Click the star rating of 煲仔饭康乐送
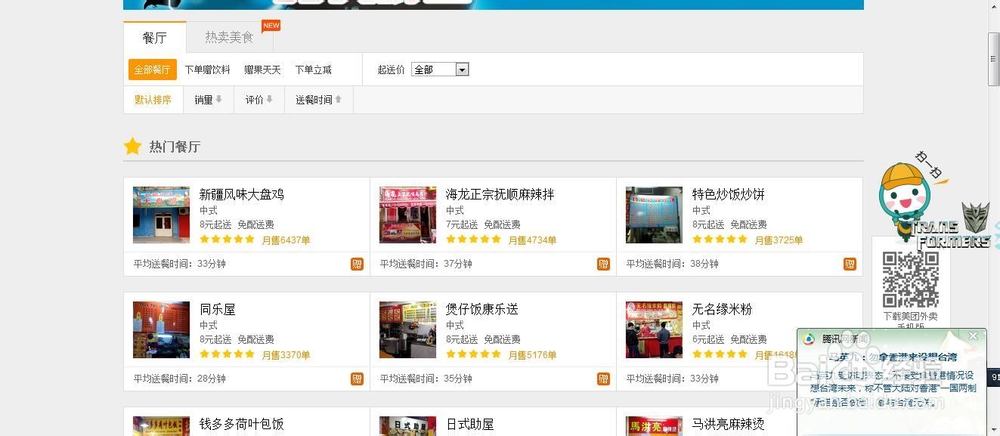1000x436 pixels. coord(473,354)
